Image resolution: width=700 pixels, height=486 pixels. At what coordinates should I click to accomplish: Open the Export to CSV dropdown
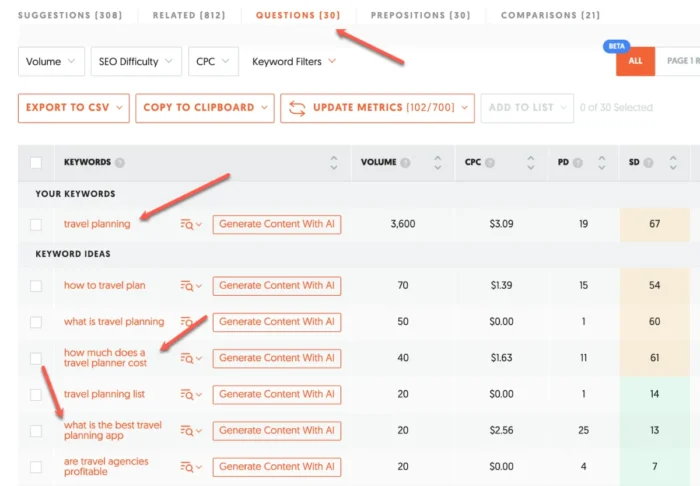(74, 108)
